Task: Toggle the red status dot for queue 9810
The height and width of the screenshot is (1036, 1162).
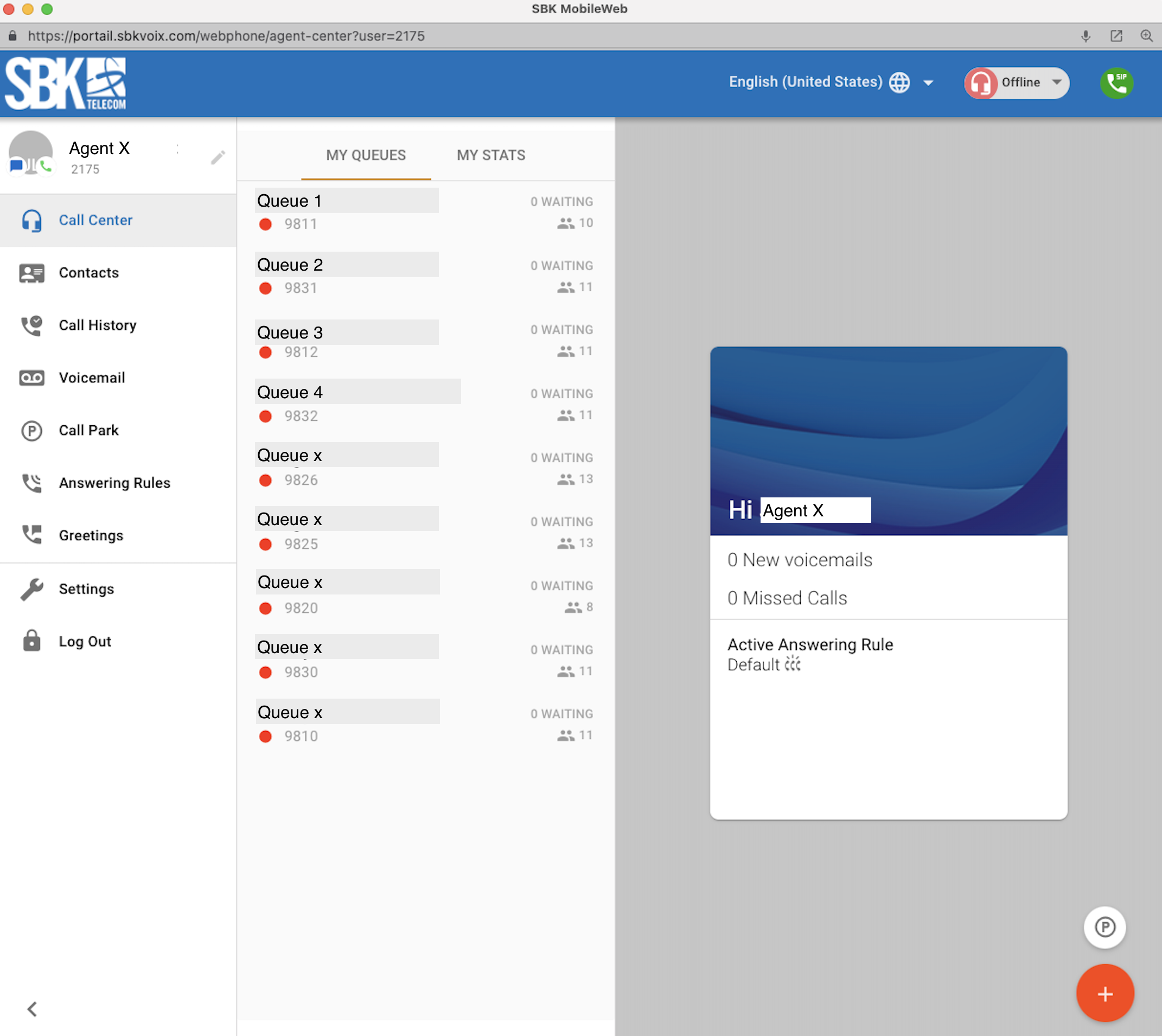Action: pos(265,737)
